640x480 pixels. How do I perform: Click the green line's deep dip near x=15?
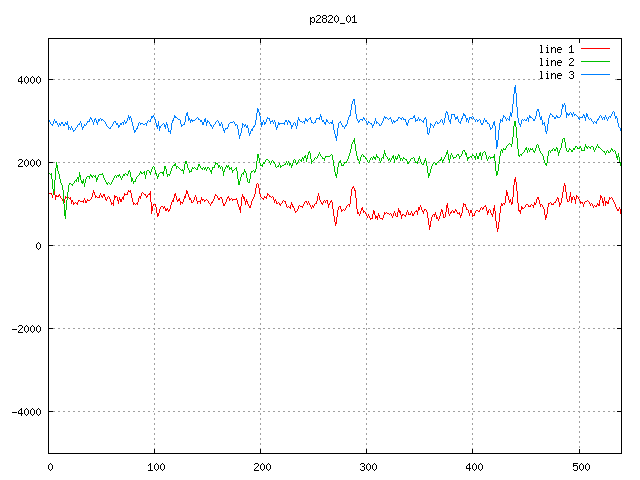tap(65, 218)
